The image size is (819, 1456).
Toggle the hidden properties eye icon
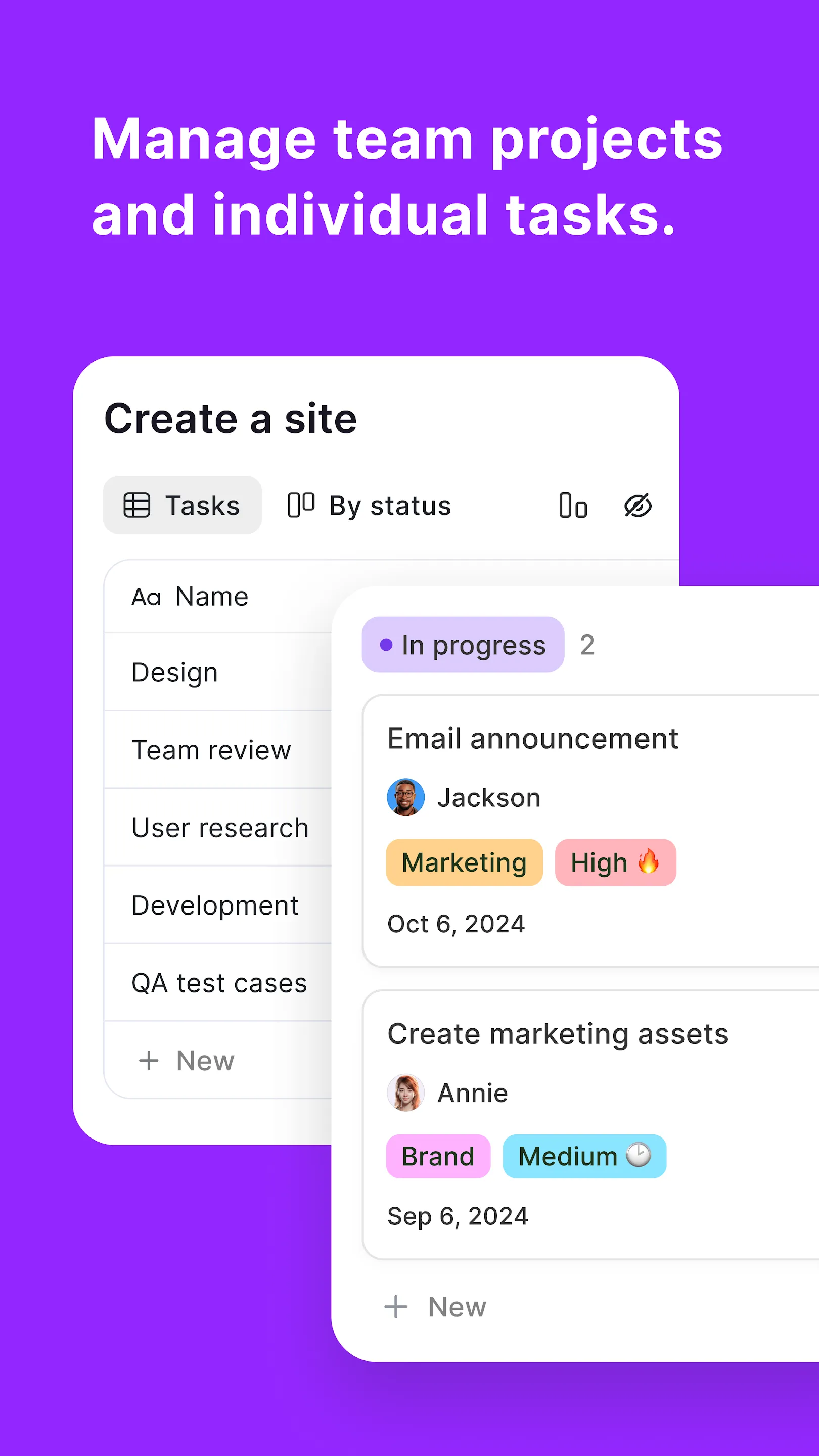tap(638, 506)
